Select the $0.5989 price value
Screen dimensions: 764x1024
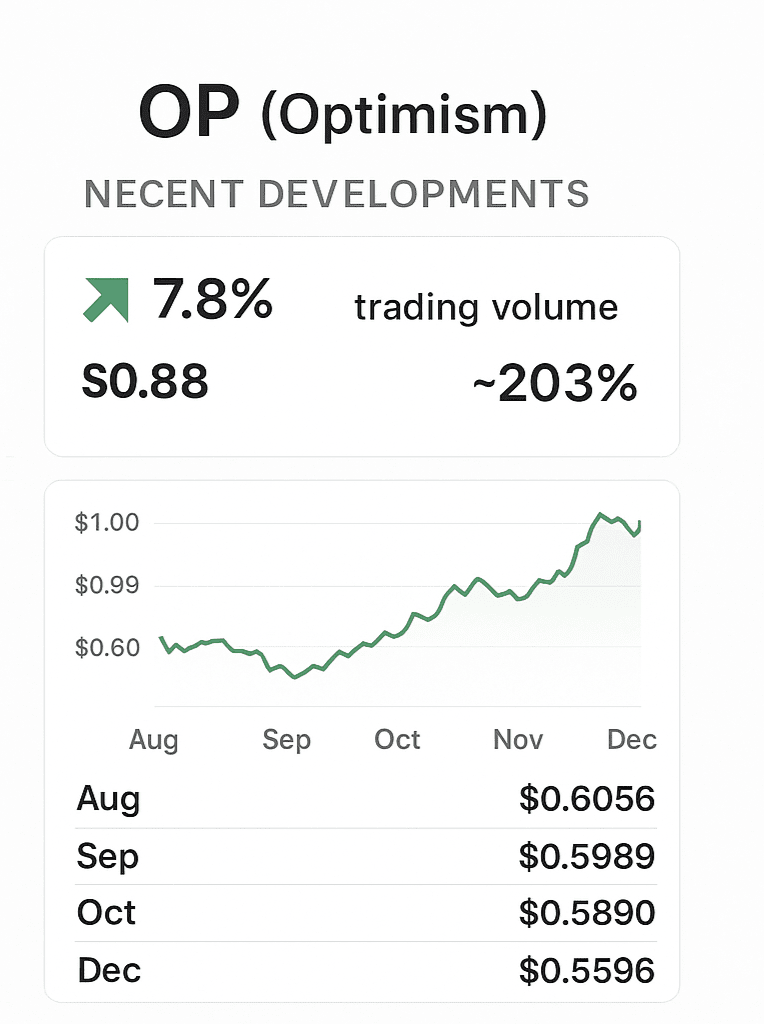click(587, 856)
